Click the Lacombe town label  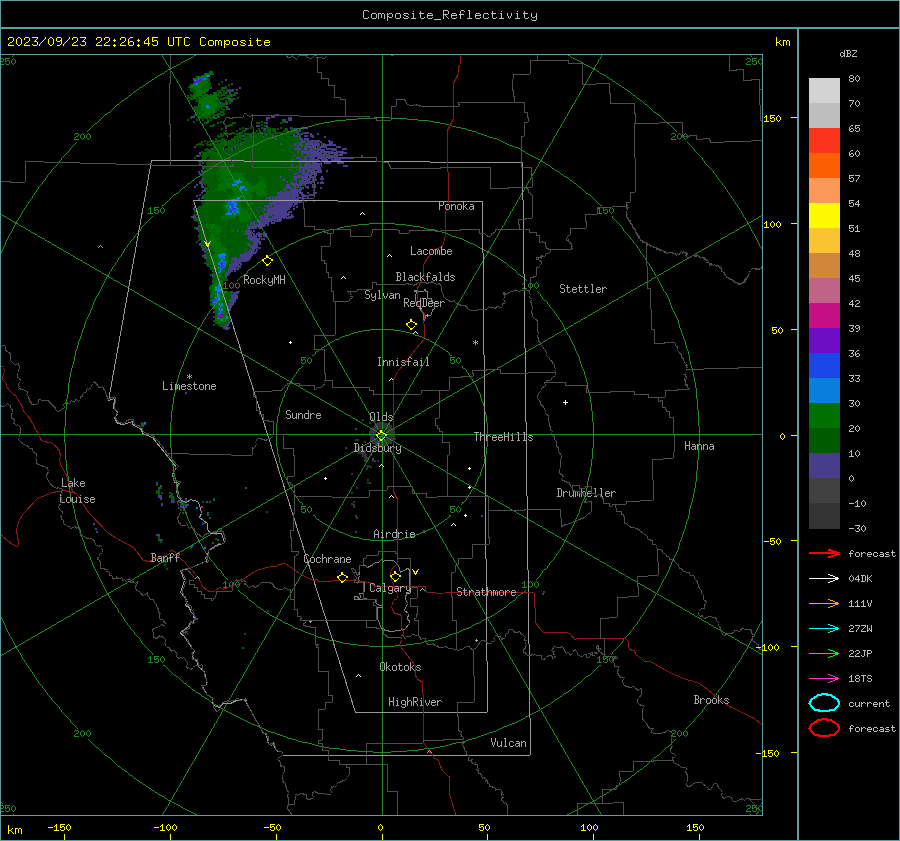pyautogui.click(x=431, y=251)
